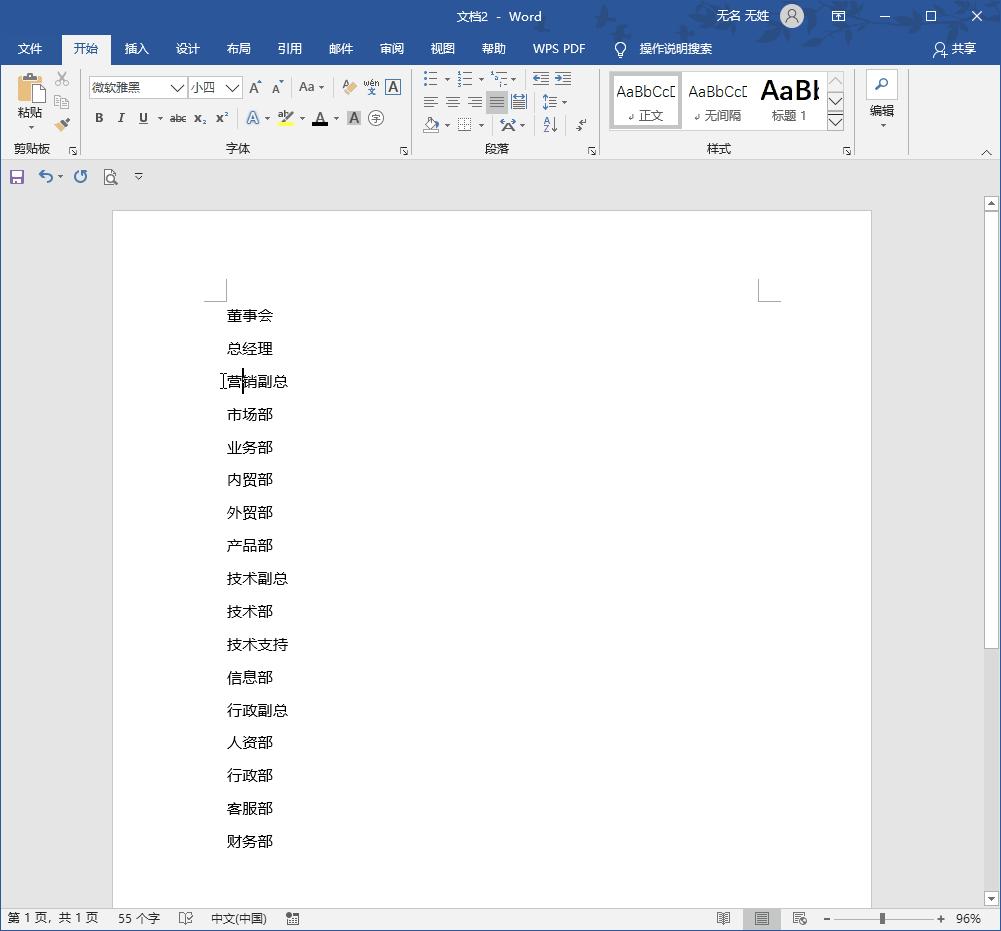Viewport: 1001px width, 931px height.
Task: Apply a character border to text
Action: click(x=392, y=87)
